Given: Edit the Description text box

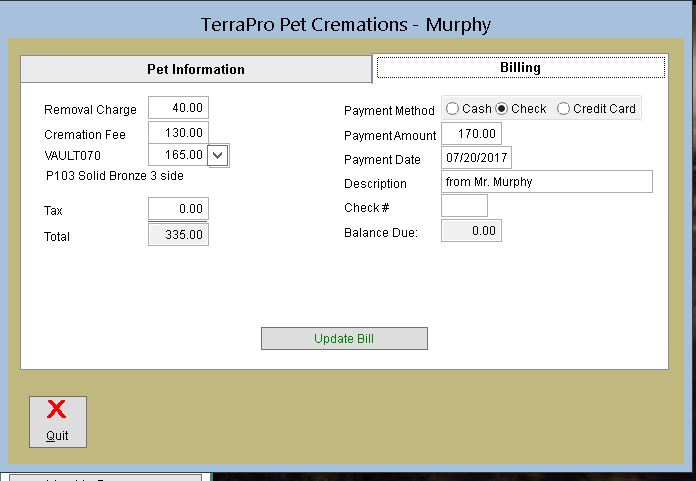Looking at the screenshot, I should coord(547,181).
